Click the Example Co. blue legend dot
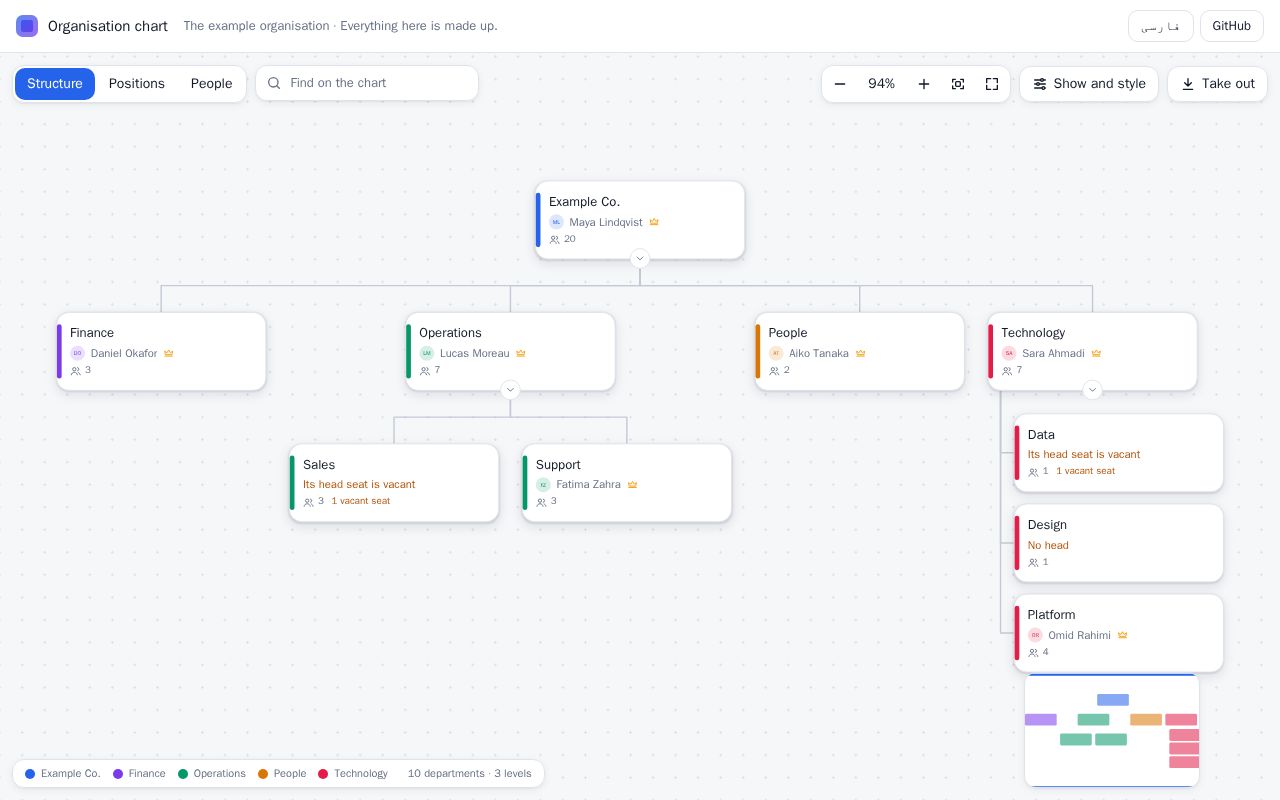The image size is (1280, 800). pyautogui.click(x=30, y=774)
